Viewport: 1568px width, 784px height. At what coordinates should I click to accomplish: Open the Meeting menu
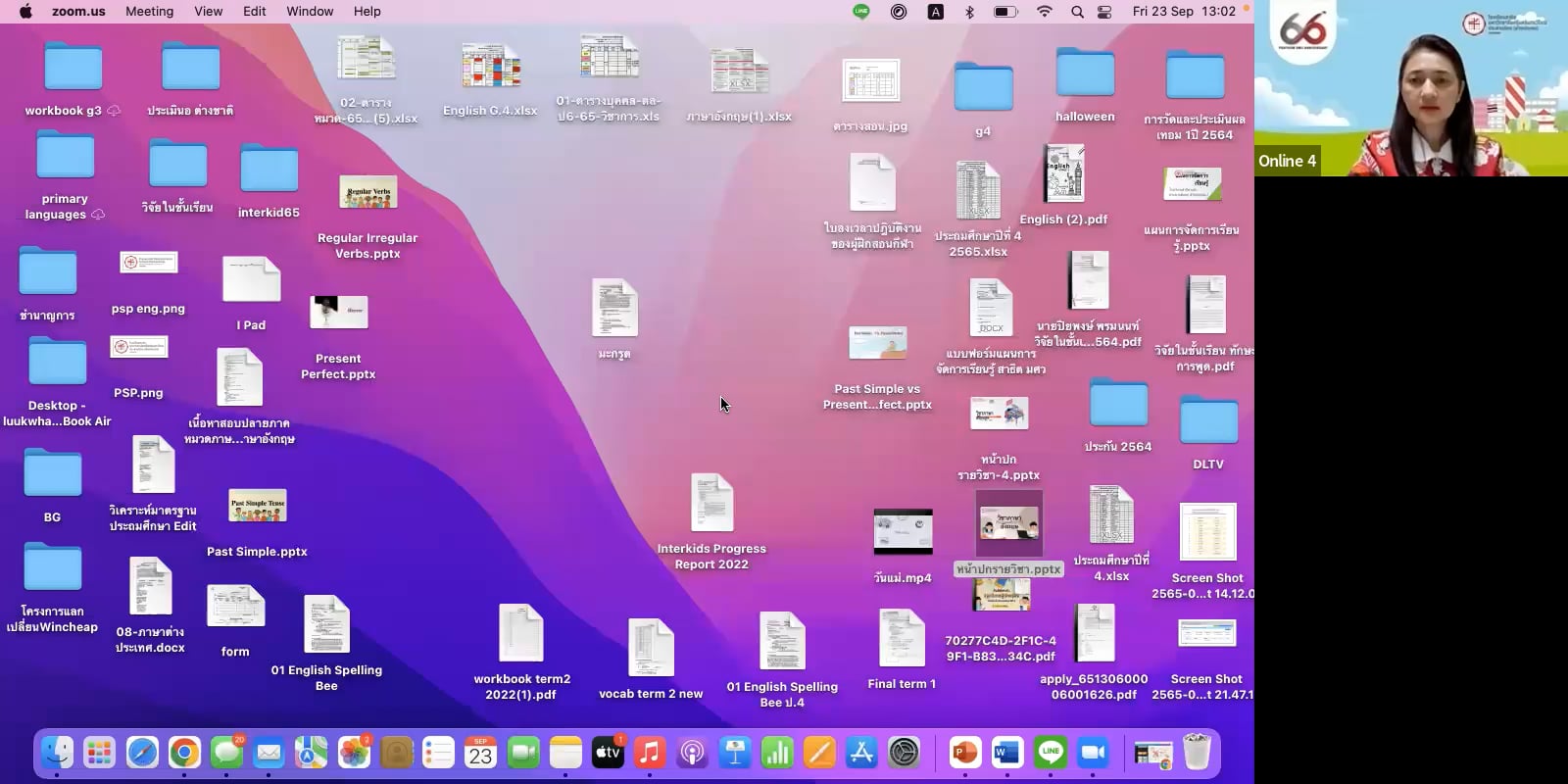click(x=149, y=12)
